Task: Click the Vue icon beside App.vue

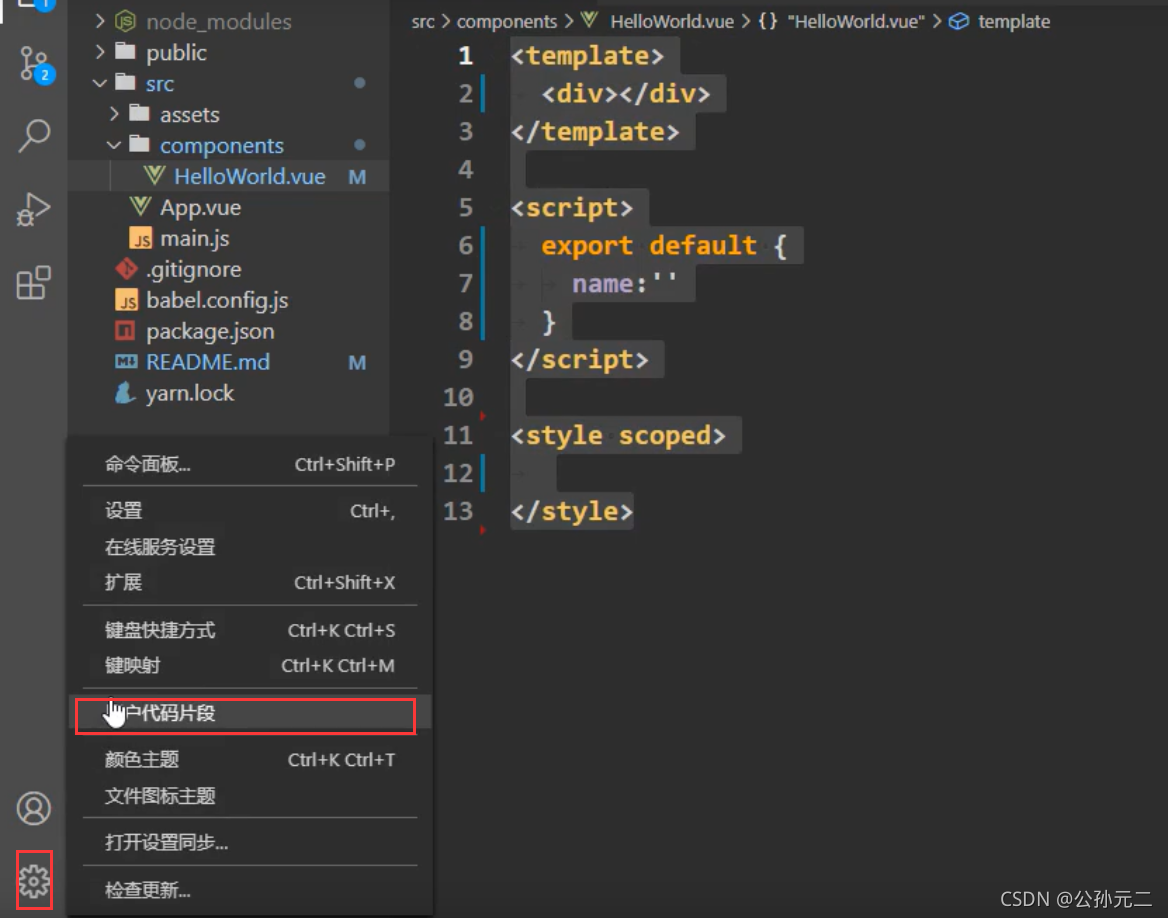Action: click(140, 206)
